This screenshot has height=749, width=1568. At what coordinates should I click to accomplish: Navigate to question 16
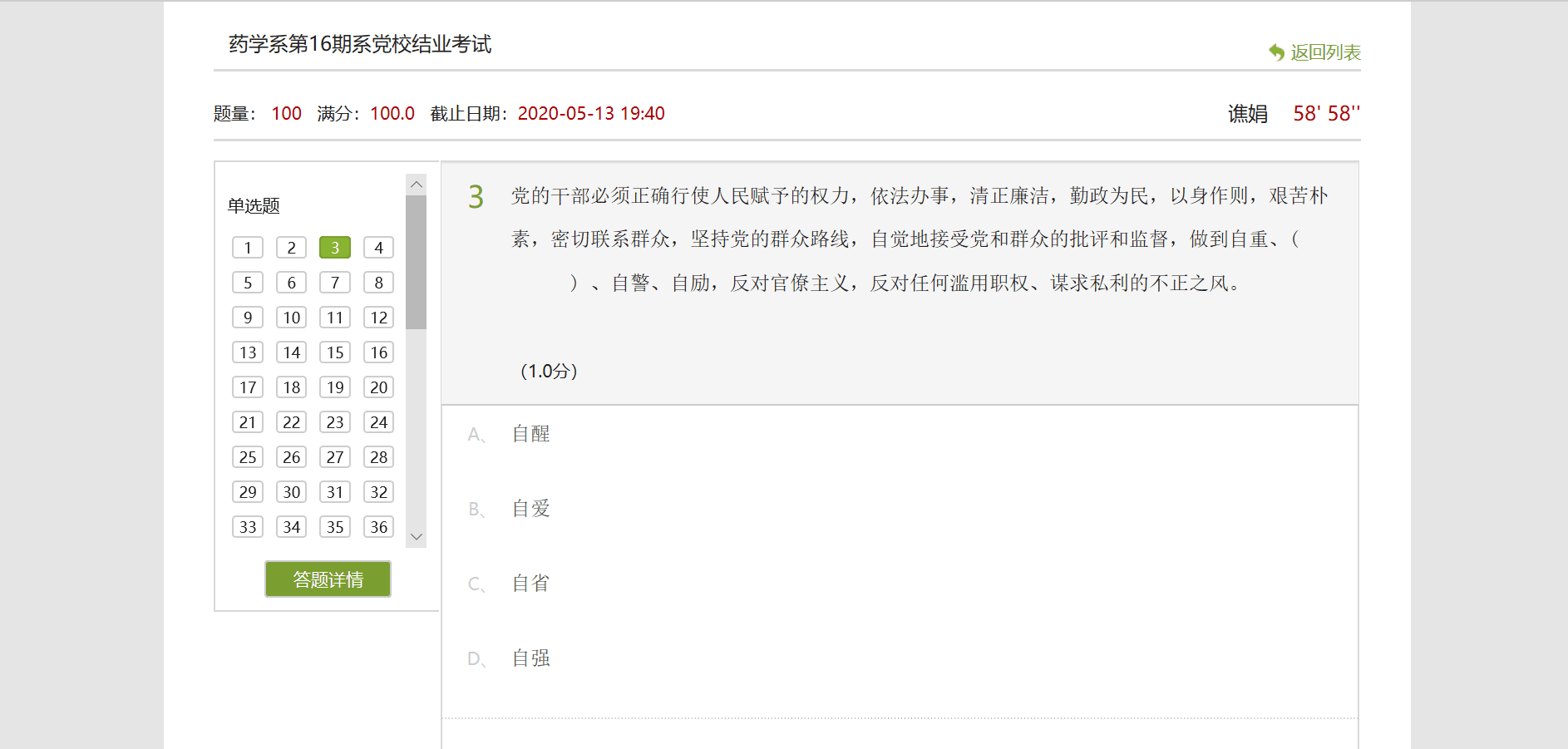(378, 352)
